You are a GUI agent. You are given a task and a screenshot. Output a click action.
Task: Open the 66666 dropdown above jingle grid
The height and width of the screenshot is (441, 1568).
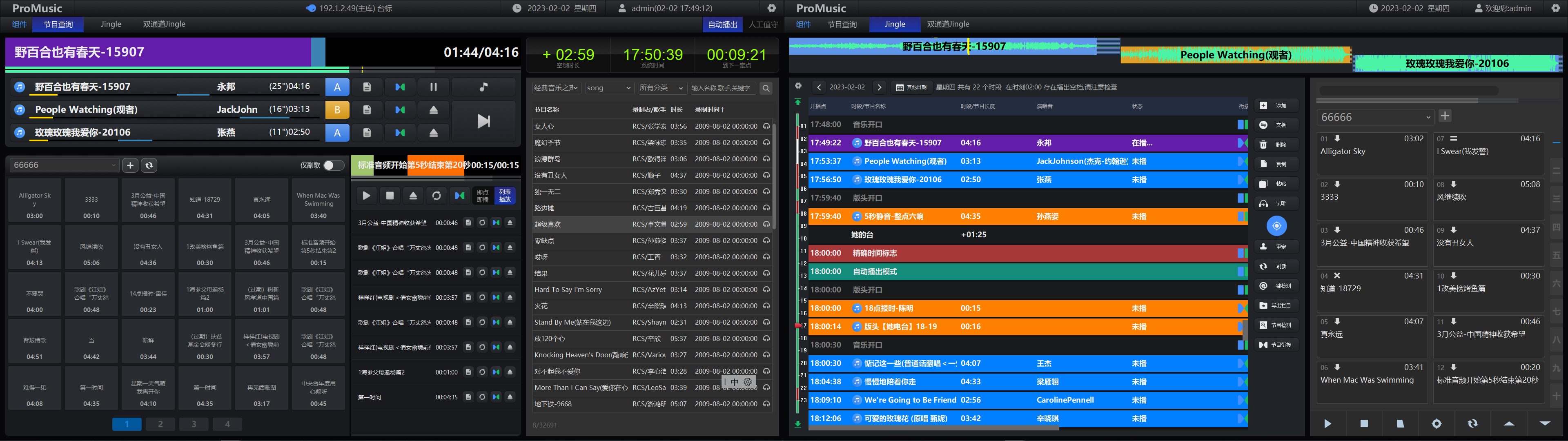tap(64, 165)
